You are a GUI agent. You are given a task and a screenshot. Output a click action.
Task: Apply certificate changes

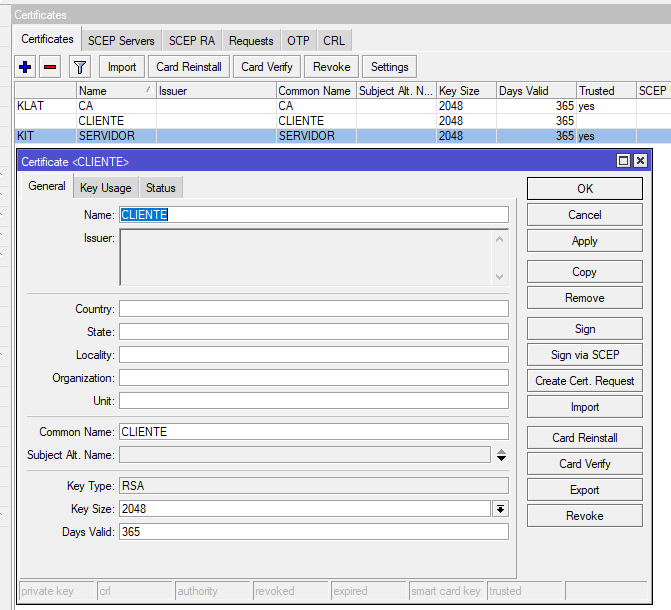pos(585,241)
